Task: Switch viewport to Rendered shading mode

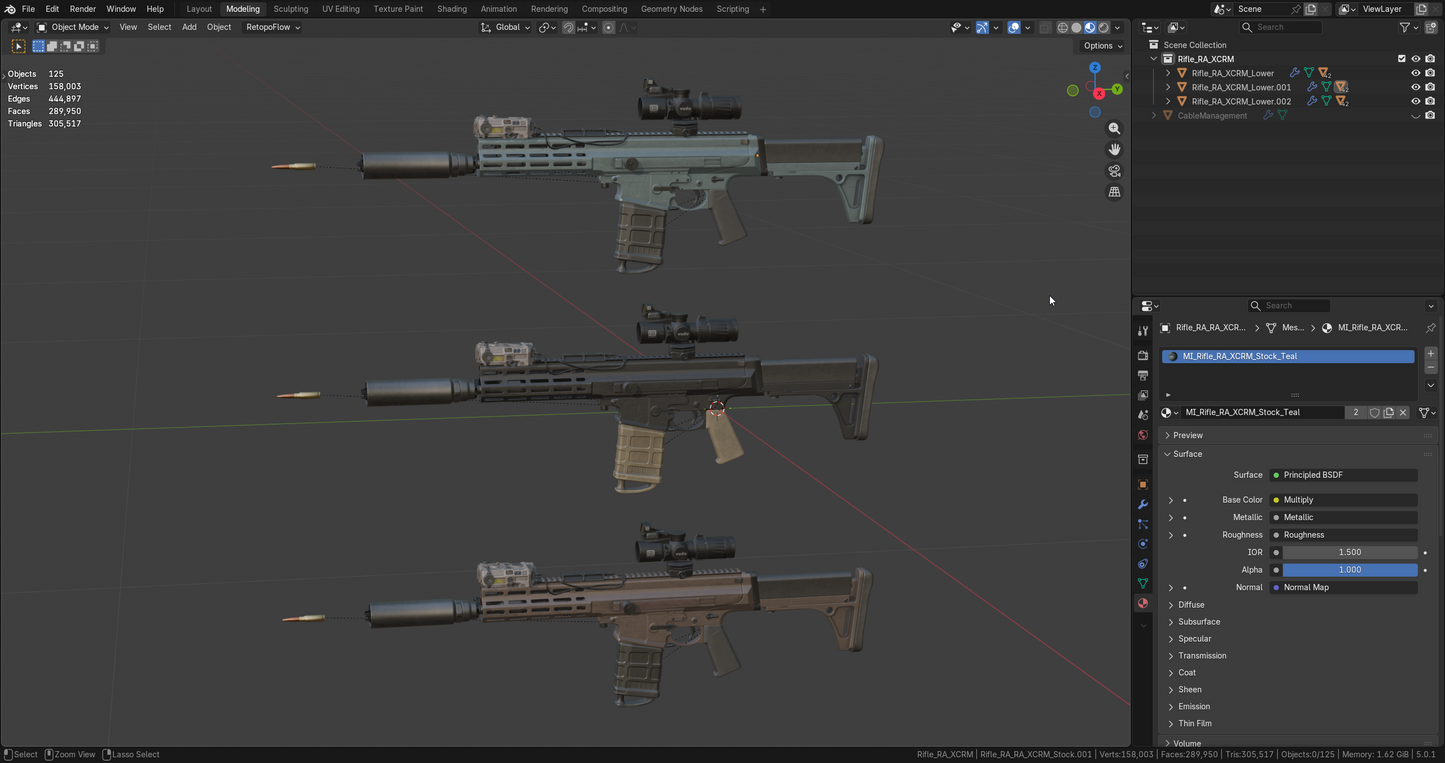Action: tap(1103, 27)
